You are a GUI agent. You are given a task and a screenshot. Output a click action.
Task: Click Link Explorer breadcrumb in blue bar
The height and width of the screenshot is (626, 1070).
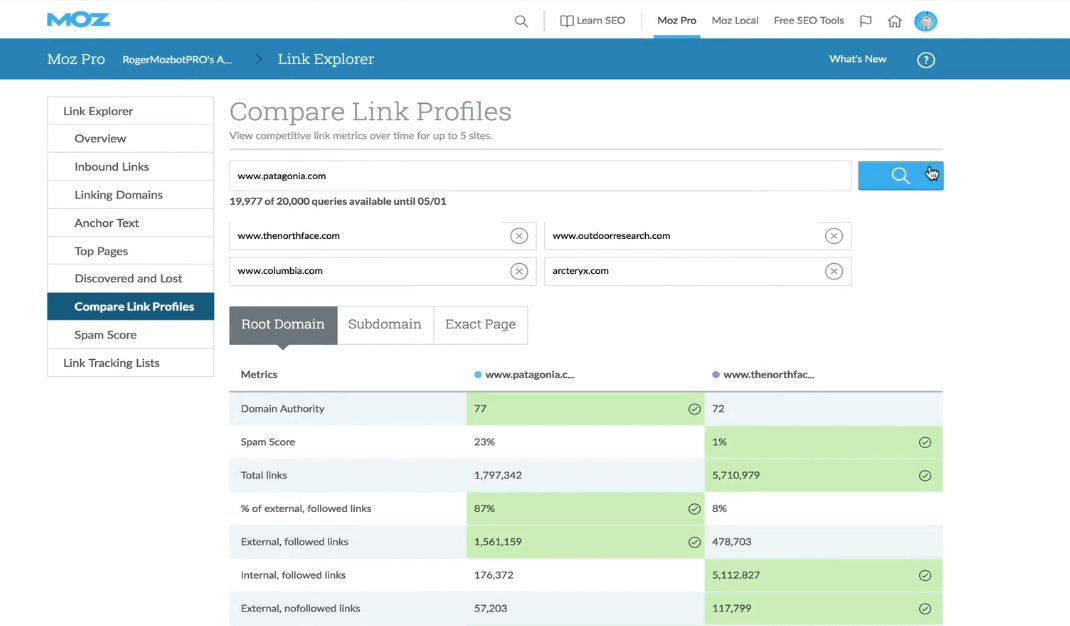(326, 59)
